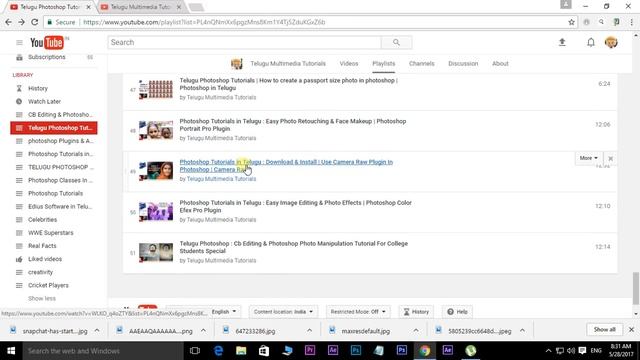Click the thumbnail of video 48
Viewport: 640px width, 360px height.
coord(156,130)
